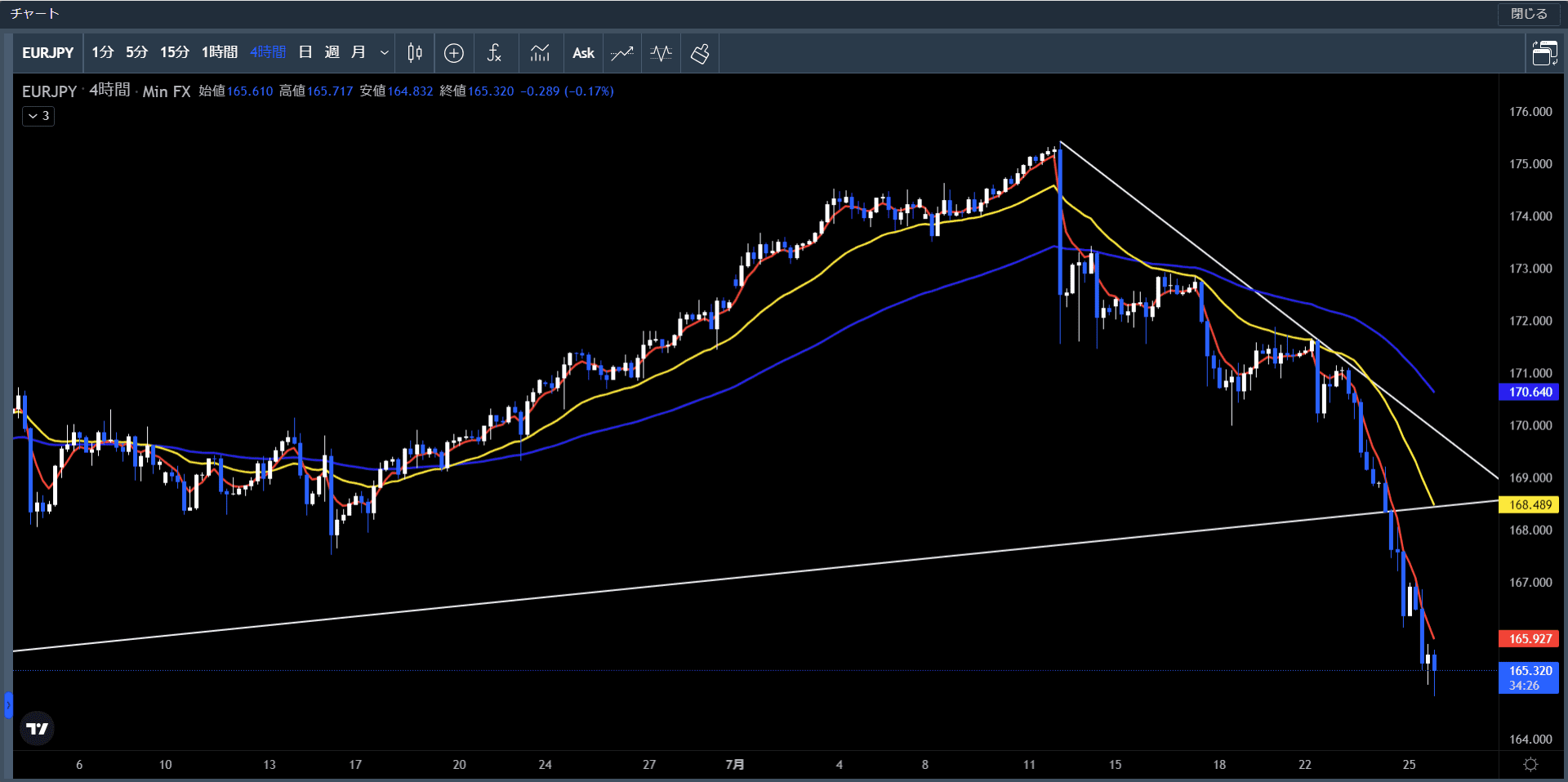Click the eraser tool icon
This screenshot has height=782, width=1568.
tap(700, 53)
